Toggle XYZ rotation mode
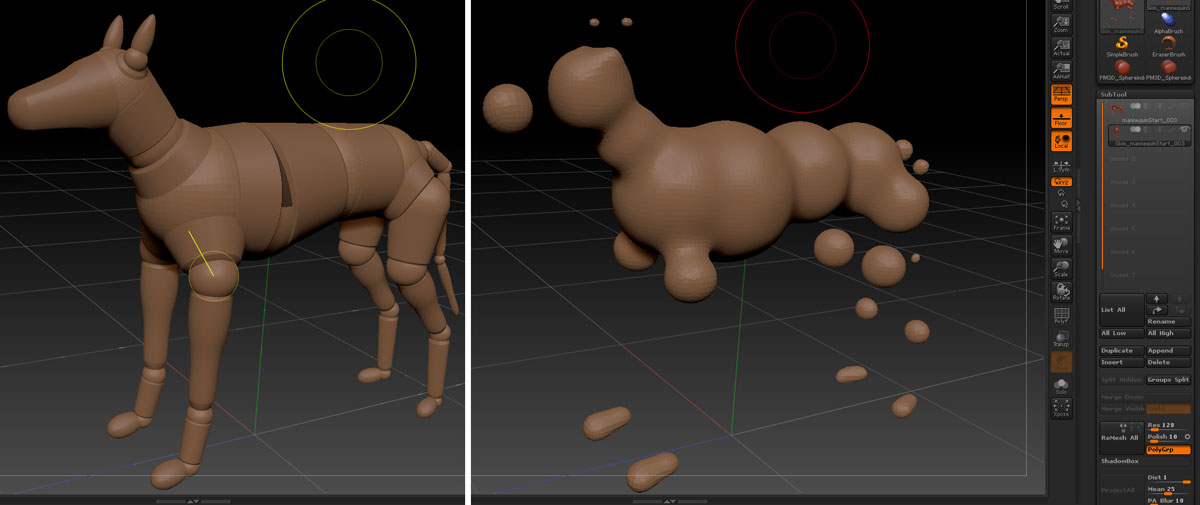The width and height of the screenshot is (1200, 505). tap(1061, 182)
